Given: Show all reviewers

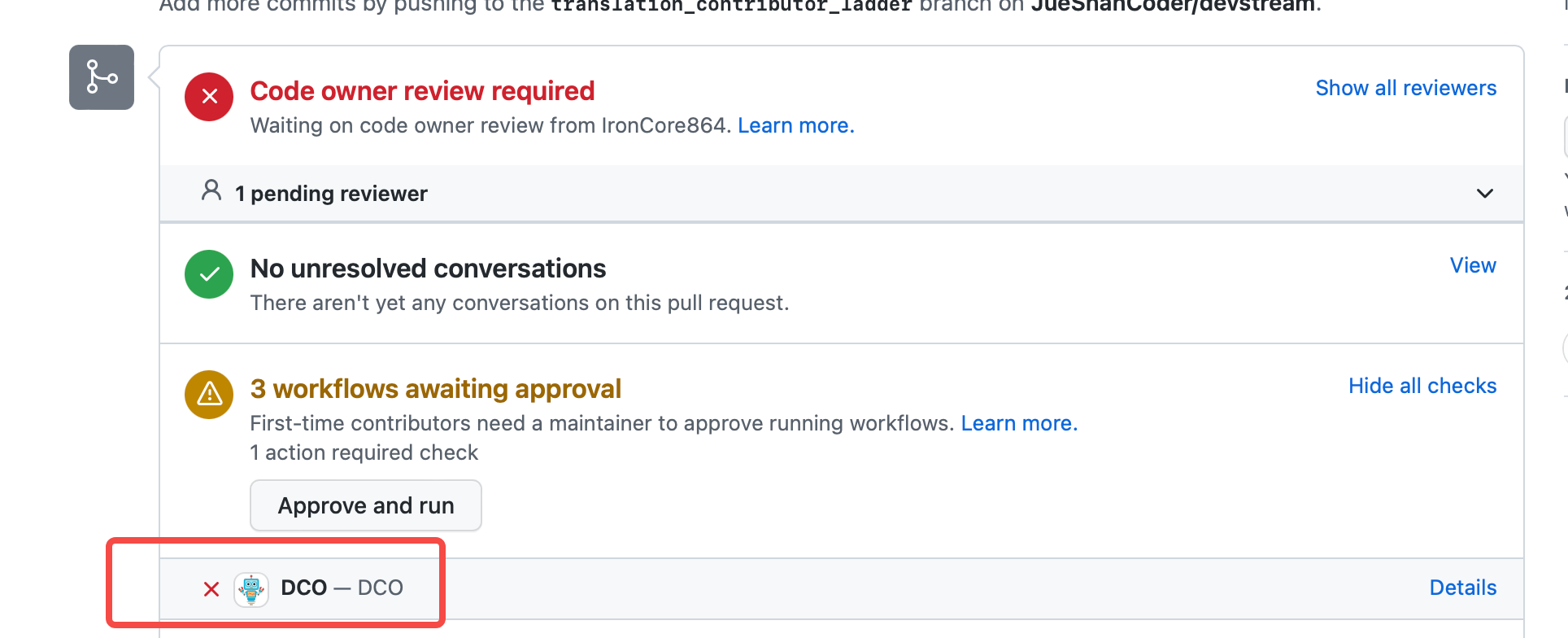Looking at the screenshot, I should (x=1406, y=88).
